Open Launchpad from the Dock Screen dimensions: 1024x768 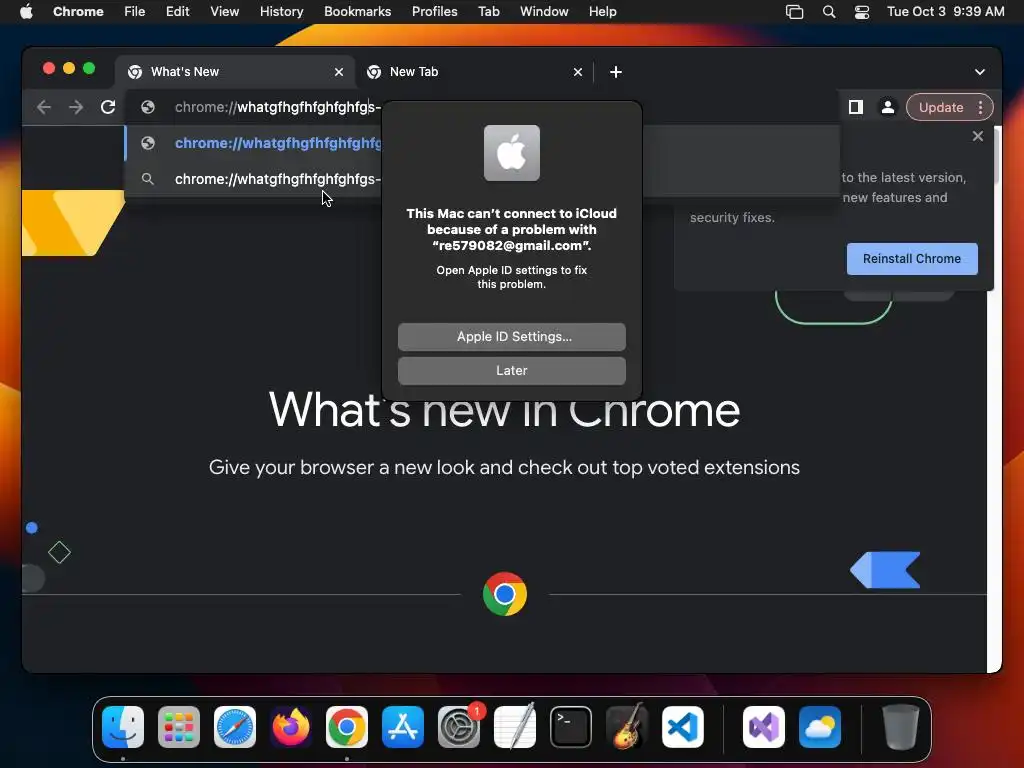[179, 727]
